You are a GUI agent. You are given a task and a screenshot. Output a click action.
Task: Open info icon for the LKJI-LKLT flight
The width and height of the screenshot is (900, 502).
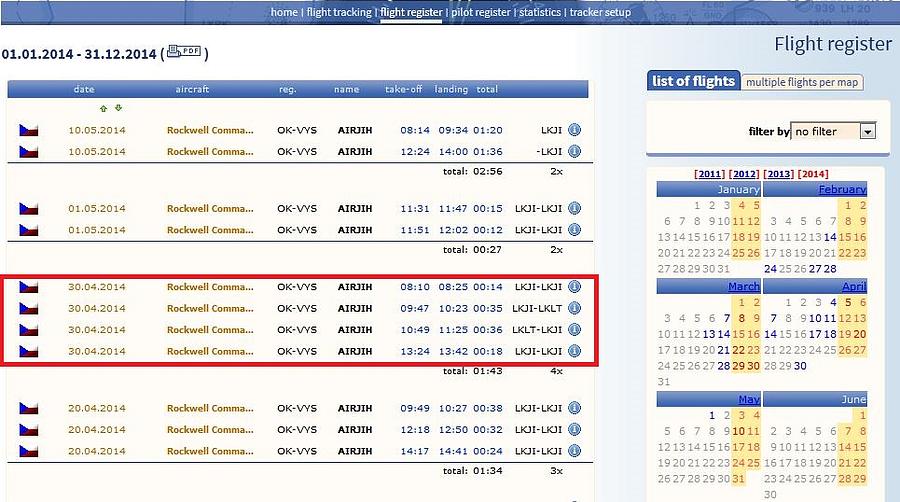point(574,308)
